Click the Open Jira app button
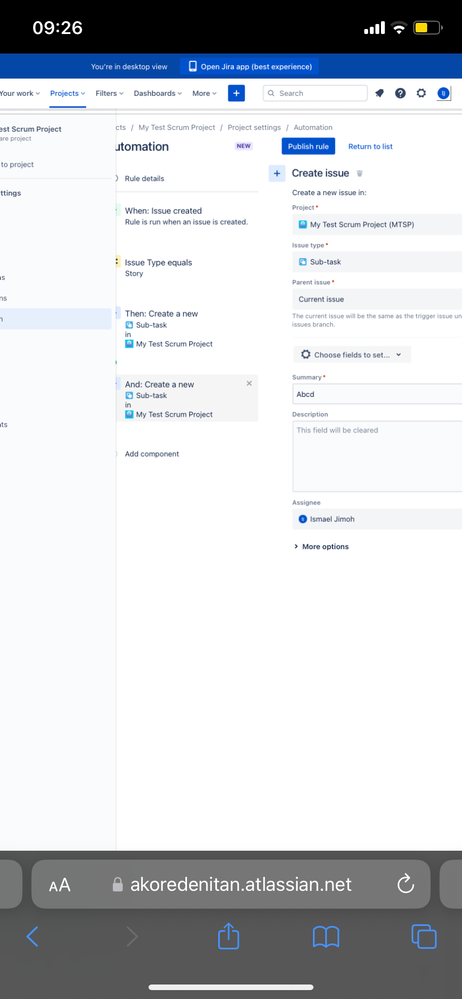The height and width of the screenshot is (999, 462). (x=250, y=66)
